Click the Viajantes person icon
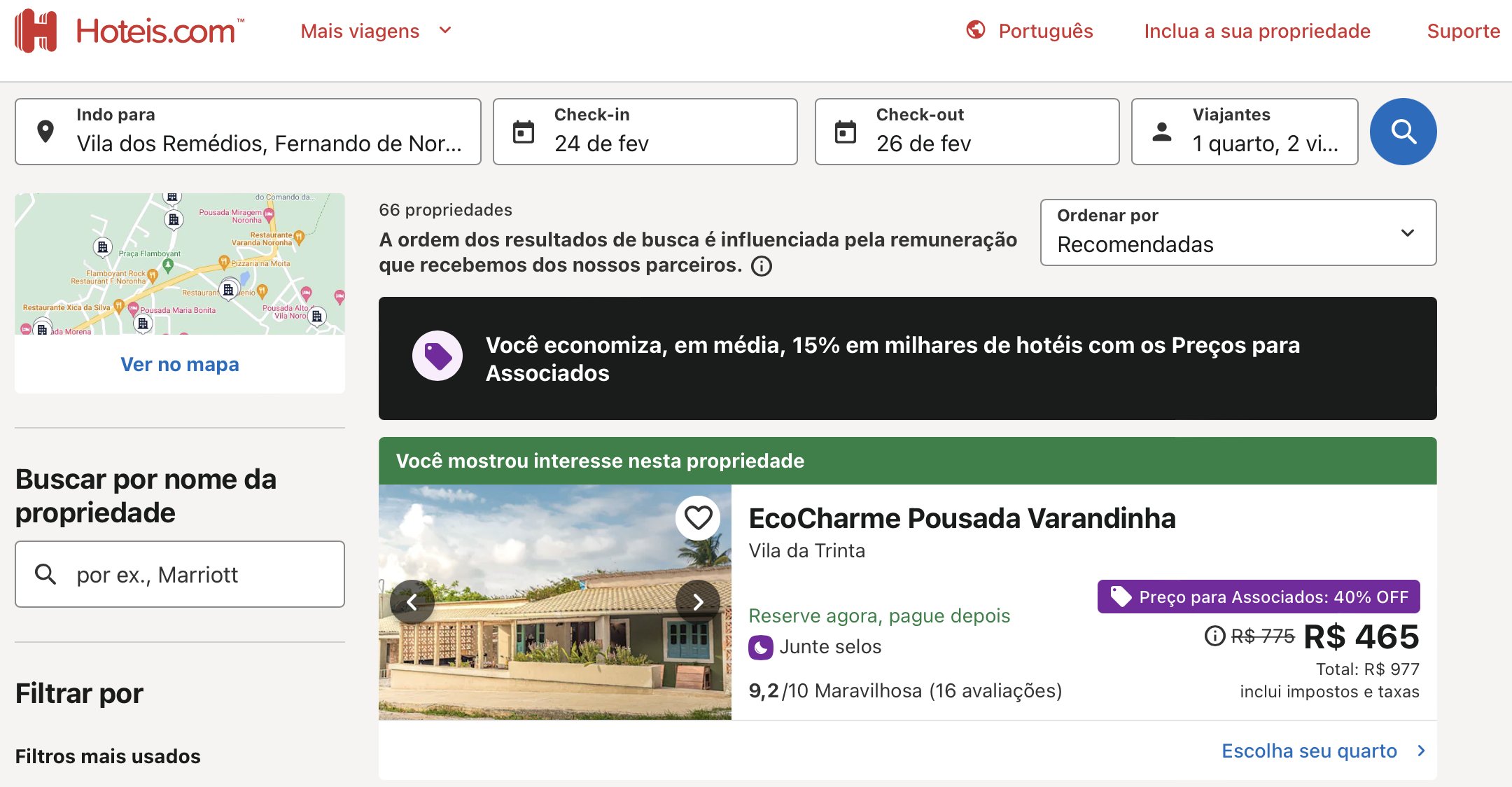The width and height of the screenshot is (1512, 787). coord(1162,132)
